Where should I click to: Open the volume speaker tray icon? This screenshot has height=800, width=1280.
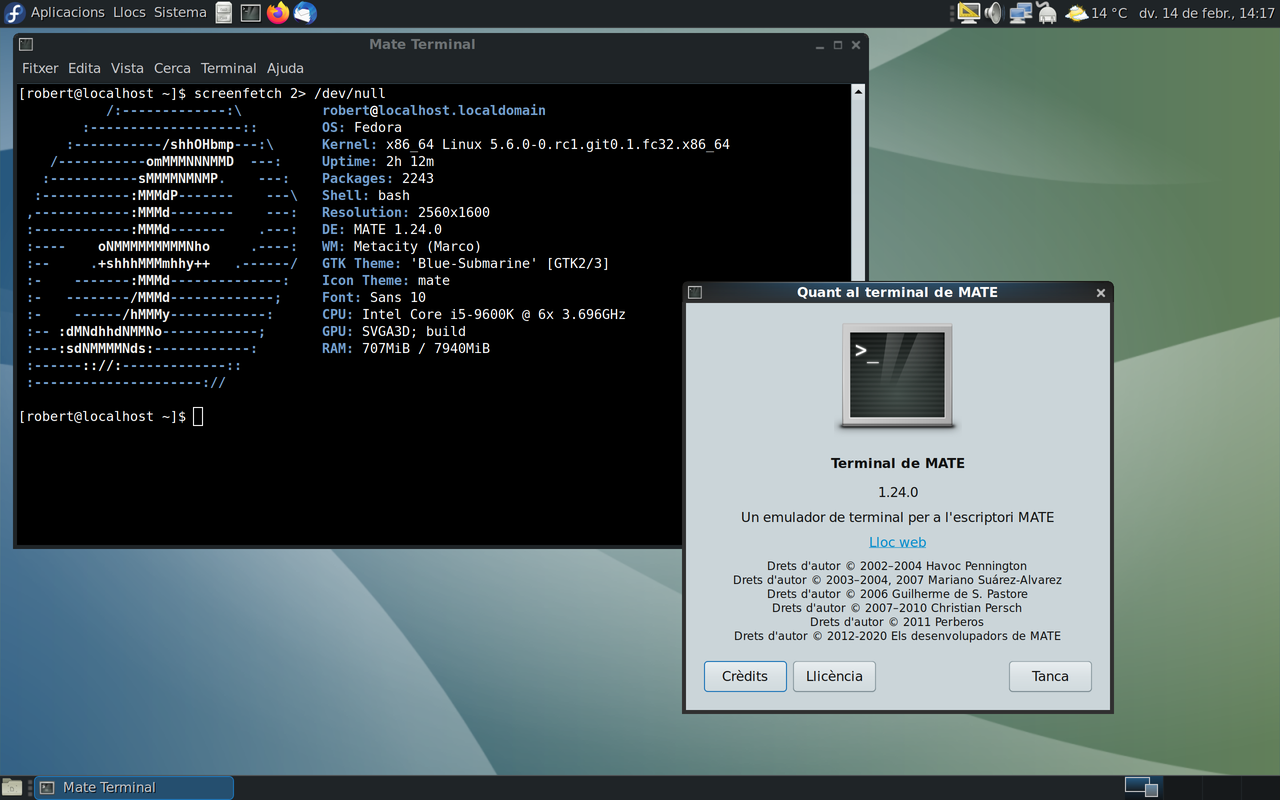pos(993,13)
